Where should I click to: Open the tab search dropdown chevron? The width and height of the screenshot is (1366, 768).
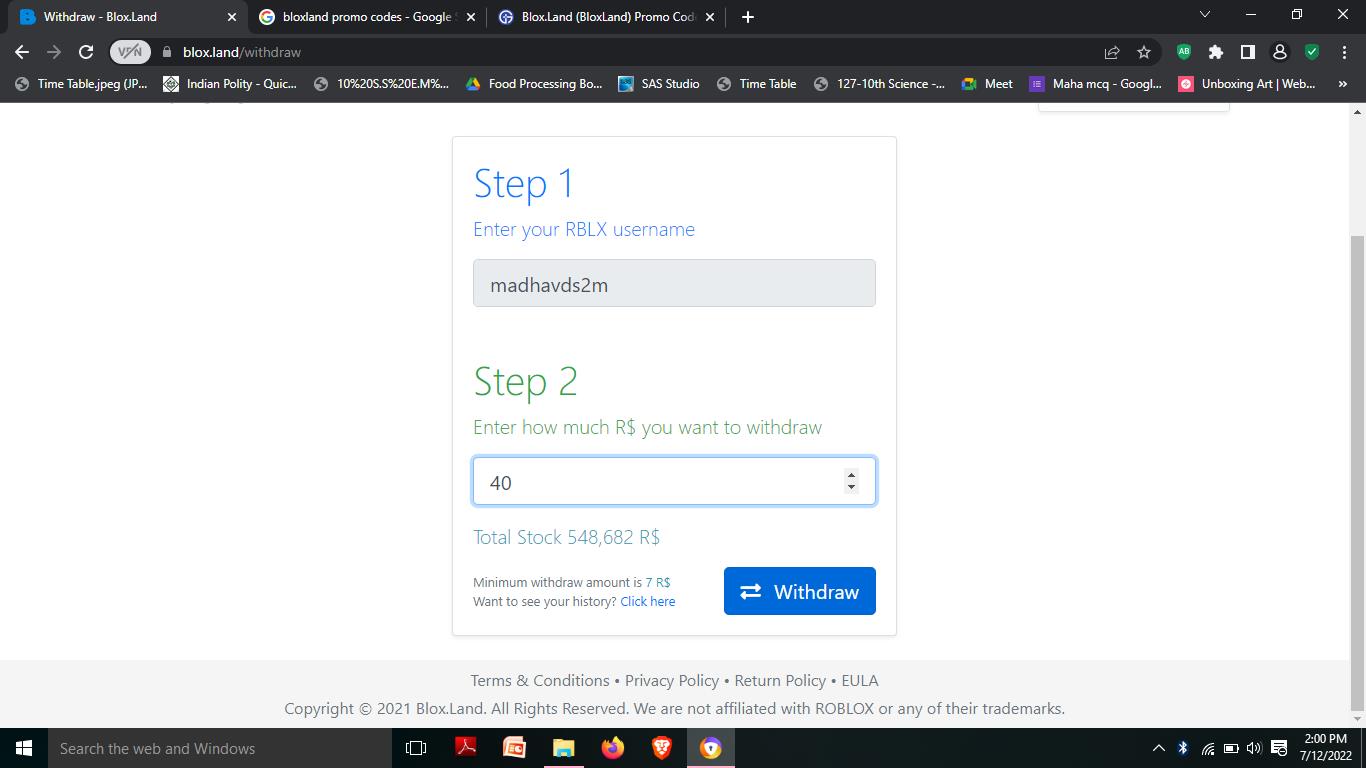point(1204,15)
